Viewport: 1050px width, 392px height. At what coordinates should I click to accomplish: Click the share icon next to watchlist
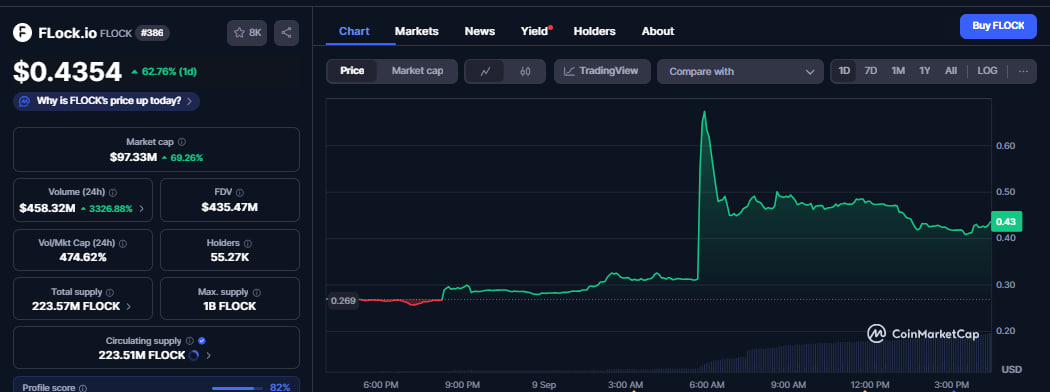click(287, 33)
